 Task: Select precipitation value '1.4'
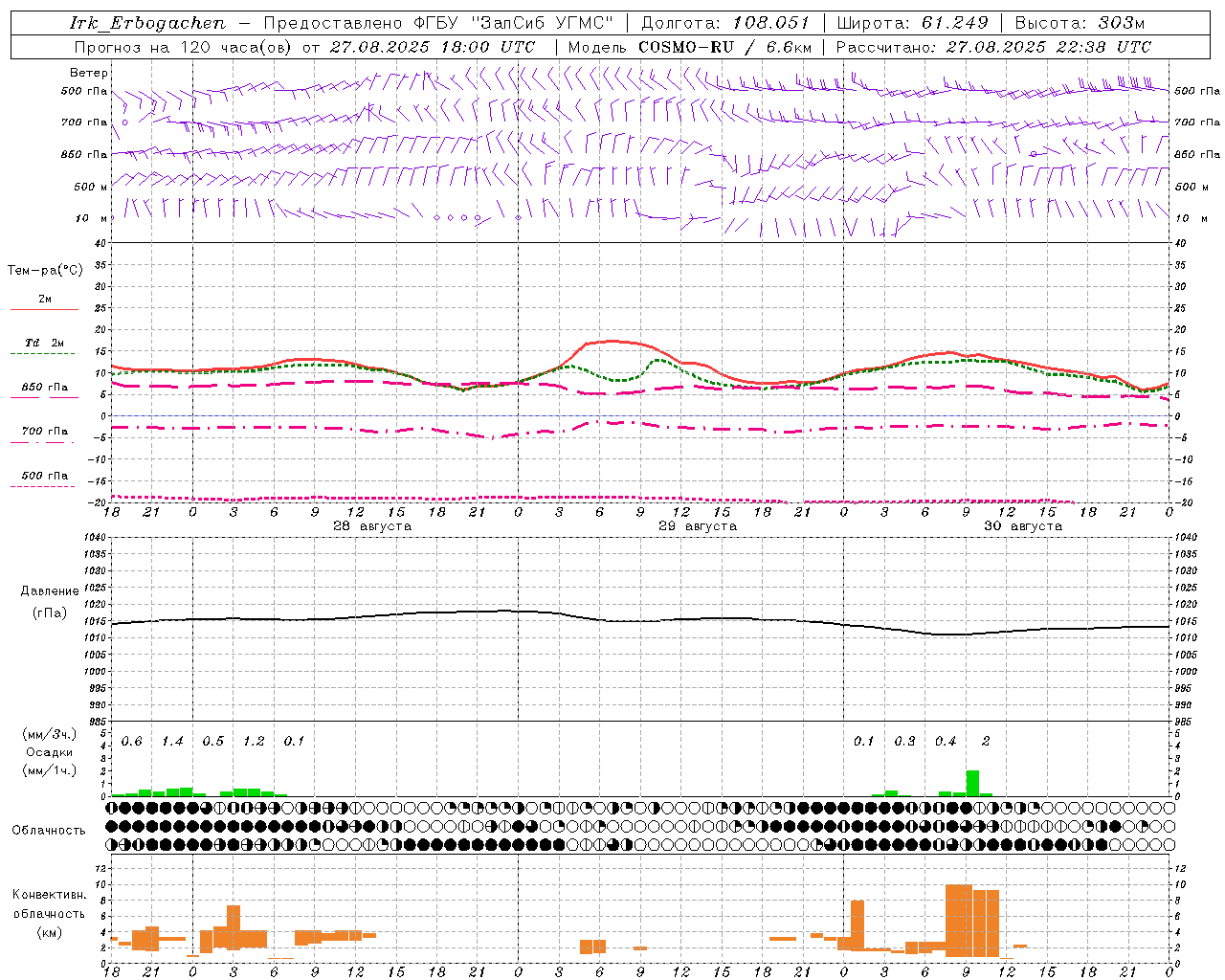tap(172, 742)
